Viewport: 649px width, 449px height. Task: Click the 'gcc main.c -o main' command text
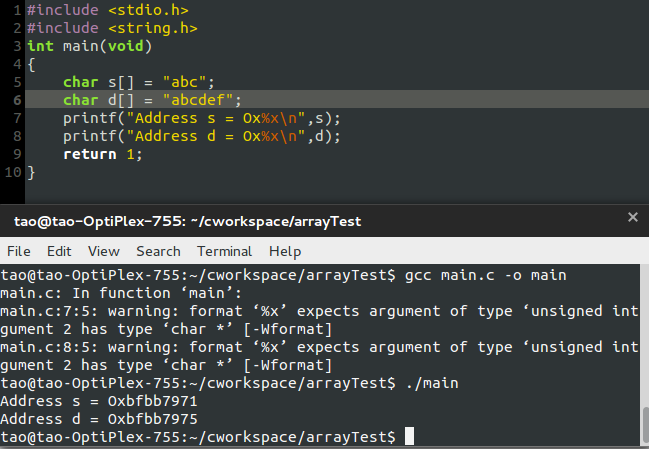(486, 275)
